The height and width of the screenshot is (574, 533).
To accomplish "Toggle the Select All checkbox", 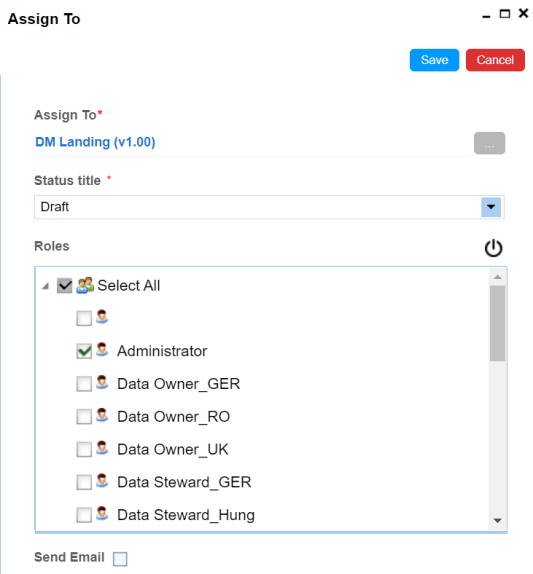I will click(64, 286).
